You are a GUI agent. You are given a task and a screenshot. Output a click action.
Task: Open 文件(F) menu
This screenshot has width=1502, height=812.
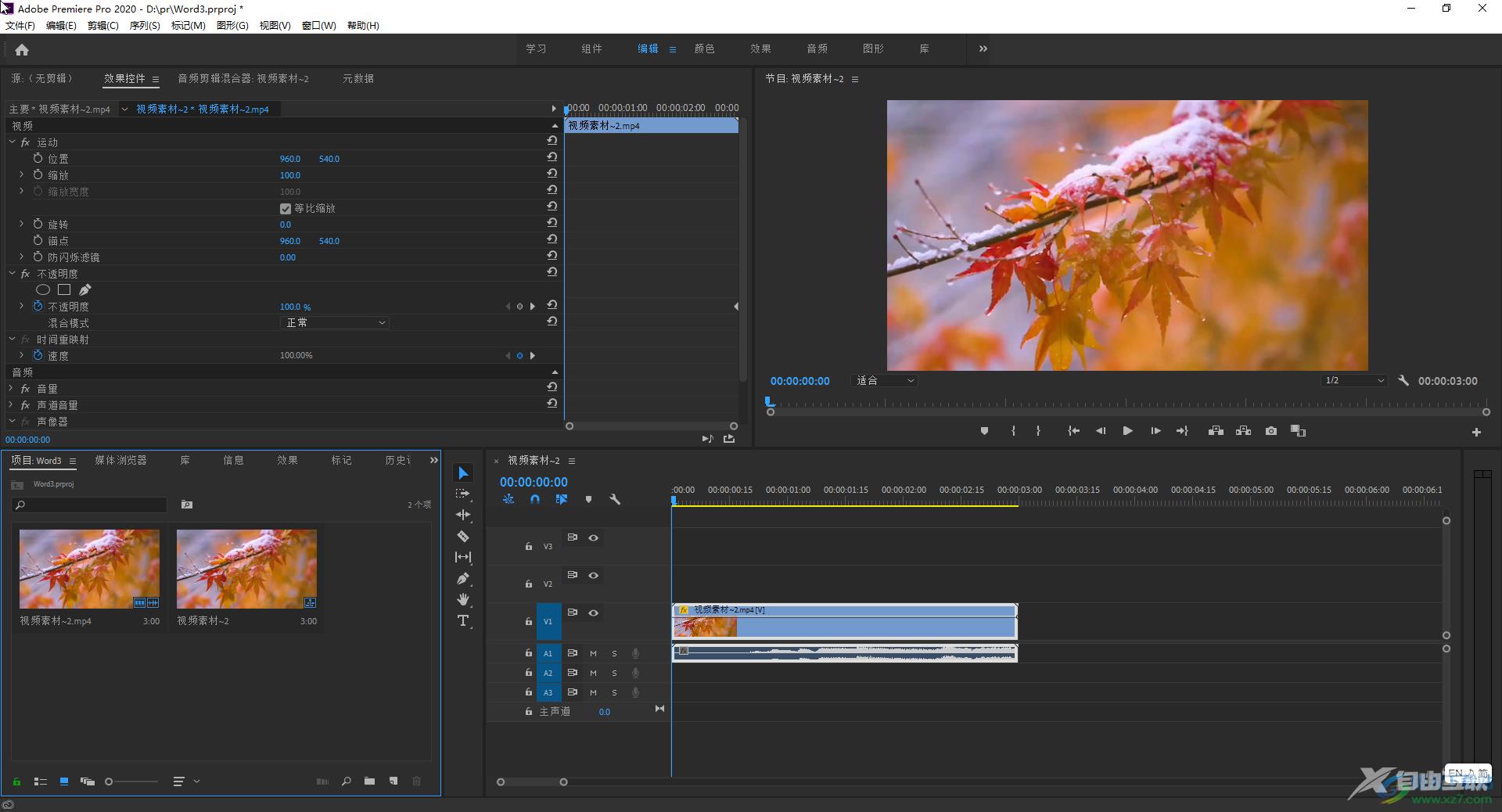point(20,26)
